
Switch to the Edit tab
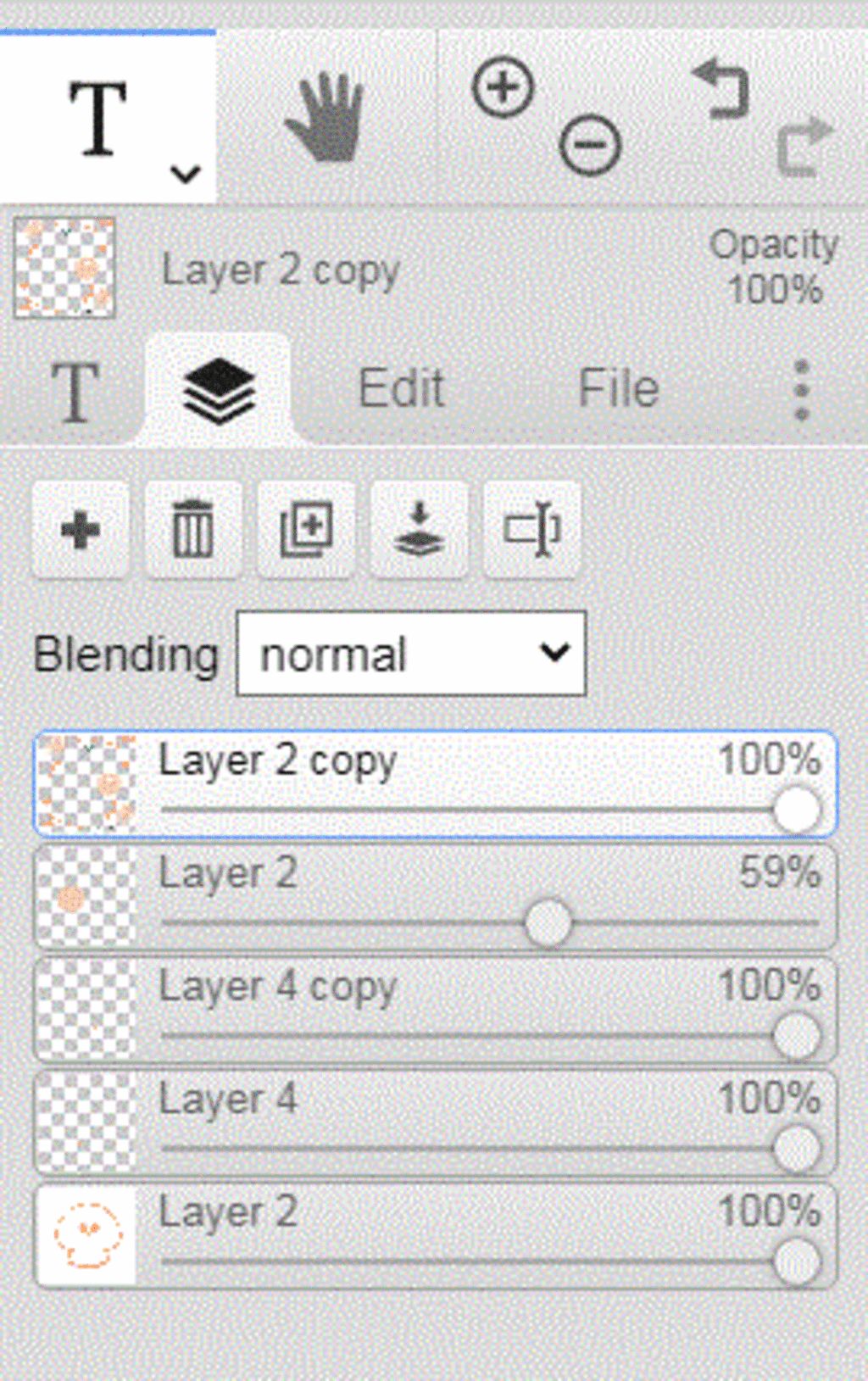(x=401, y=389)
